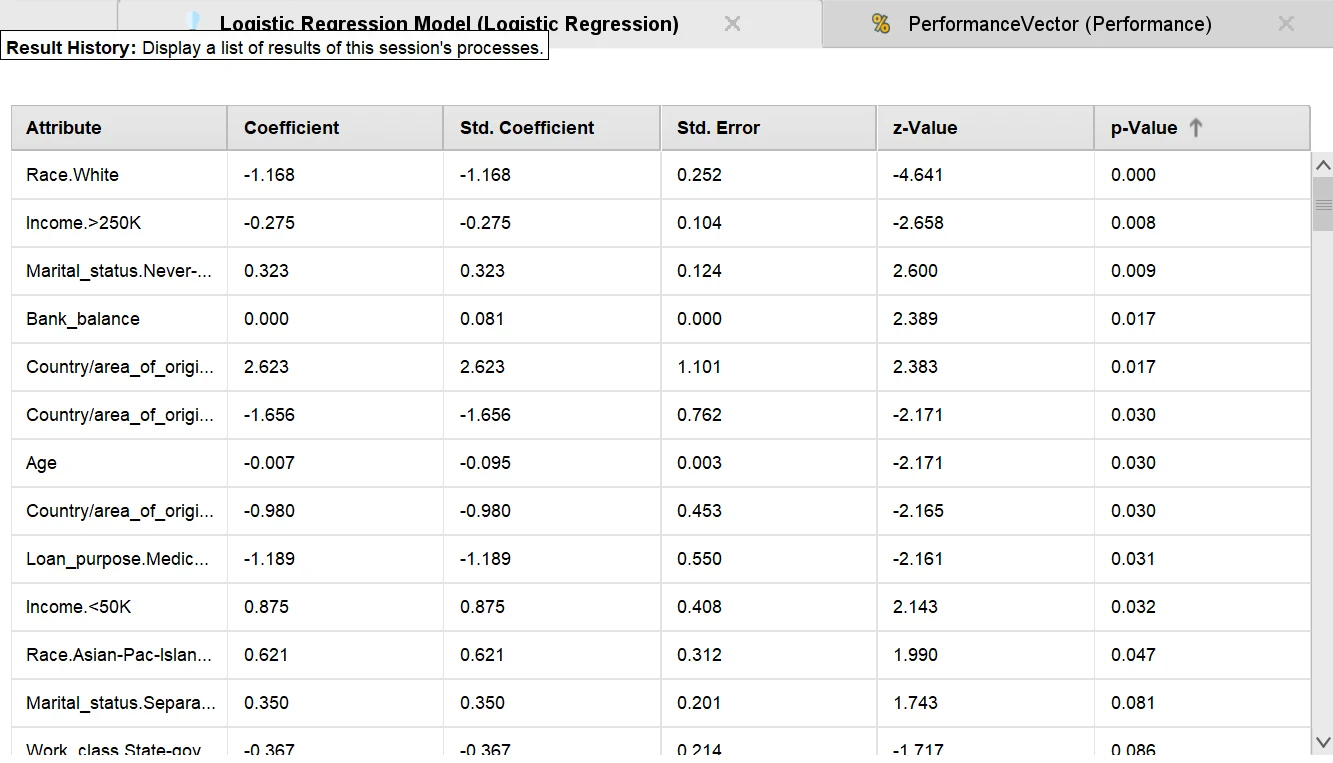Sort by the z-Value column header
The width and height of the screenshot is (1333, 763).
pos(986,128)
